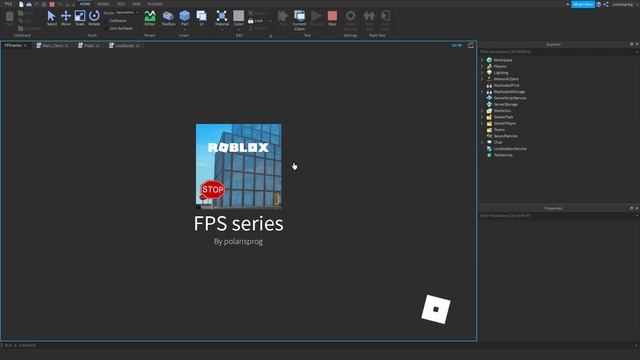Insert a Part using the Part icon

[x=184, y=16]
